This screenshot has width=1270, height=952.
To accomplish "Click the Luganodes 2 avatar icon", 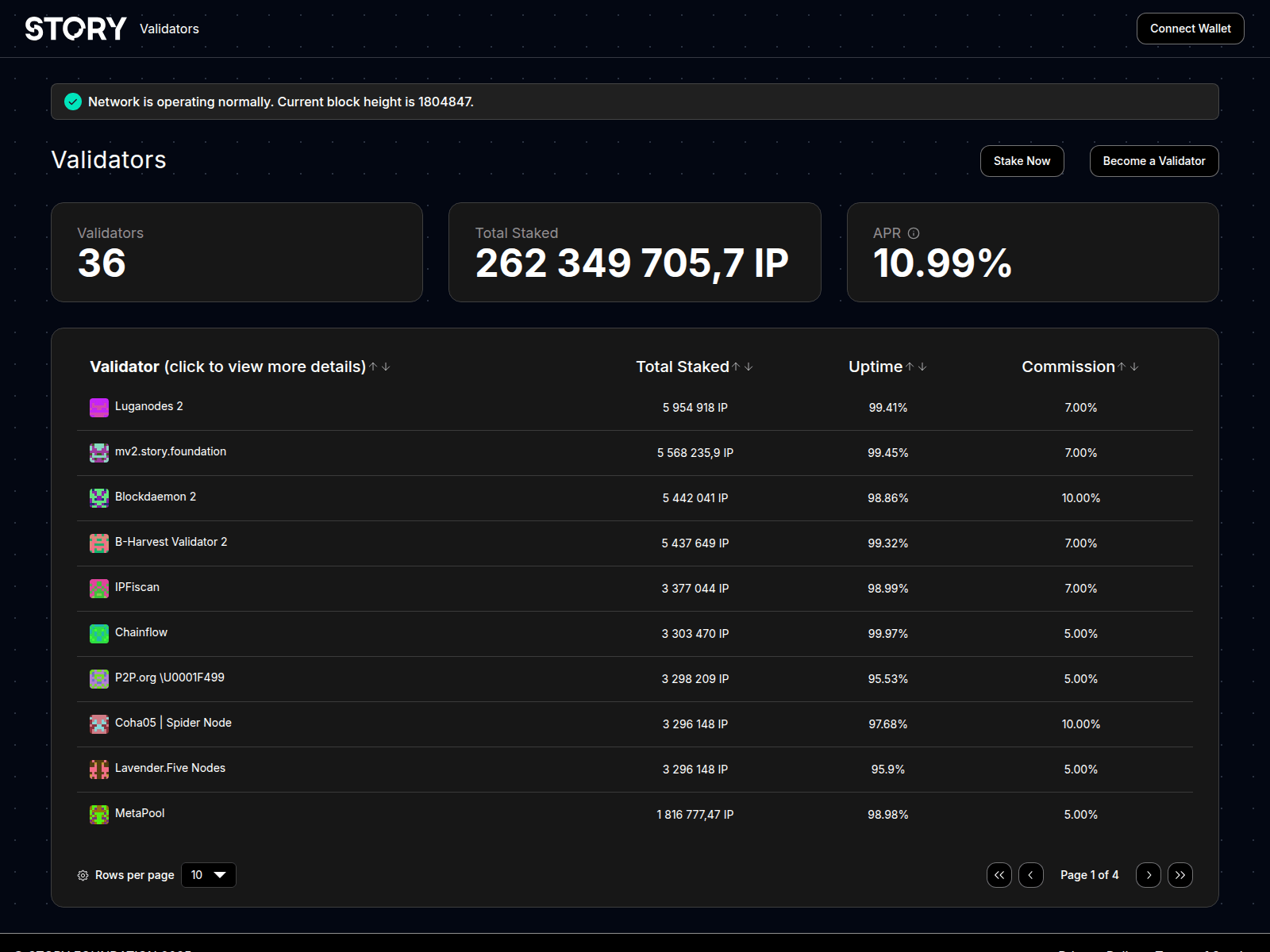I will pyautogui.click(x=99, y=408).
